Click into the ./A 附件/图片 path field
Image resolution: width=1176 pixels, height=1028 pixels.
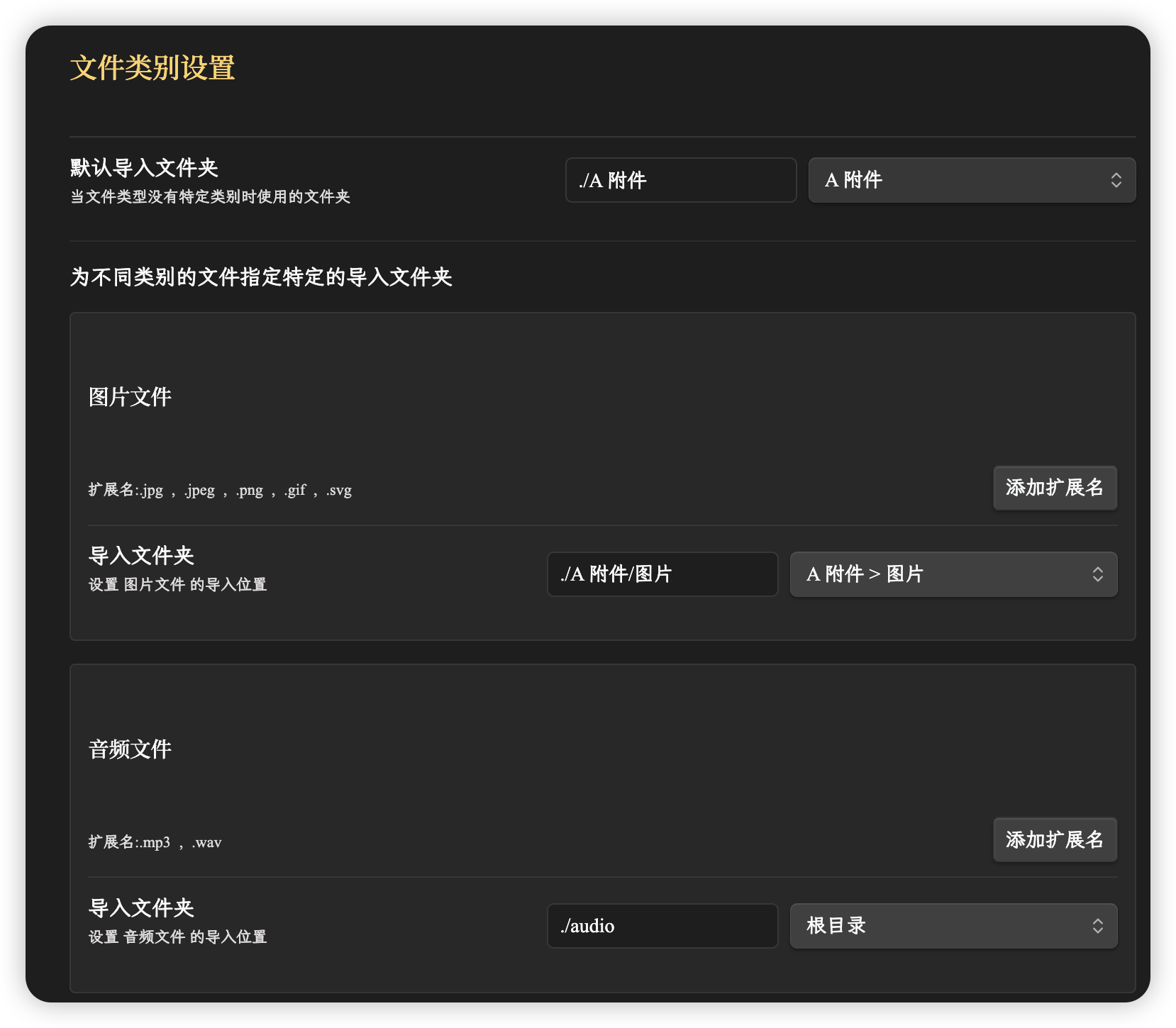[662, 574]
